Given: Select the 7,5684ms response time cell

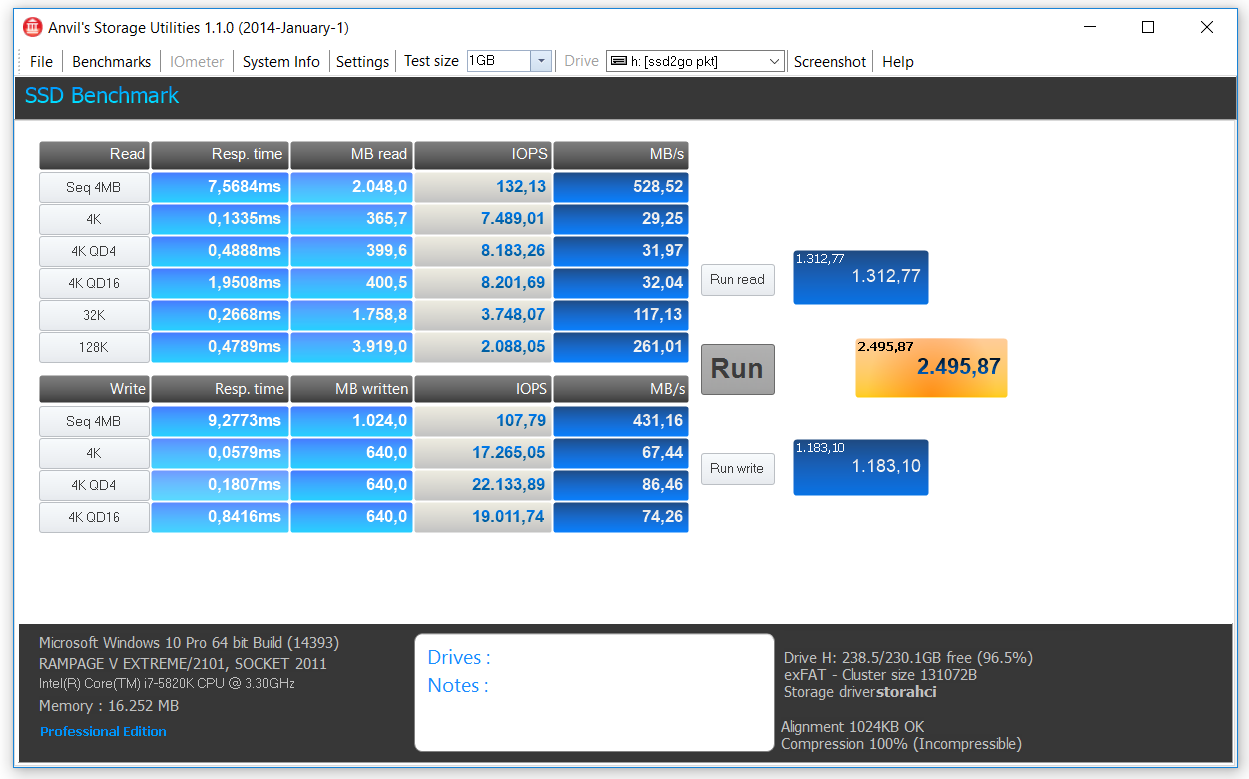Looking at the screenshot, I should click(x=220, y=187).
